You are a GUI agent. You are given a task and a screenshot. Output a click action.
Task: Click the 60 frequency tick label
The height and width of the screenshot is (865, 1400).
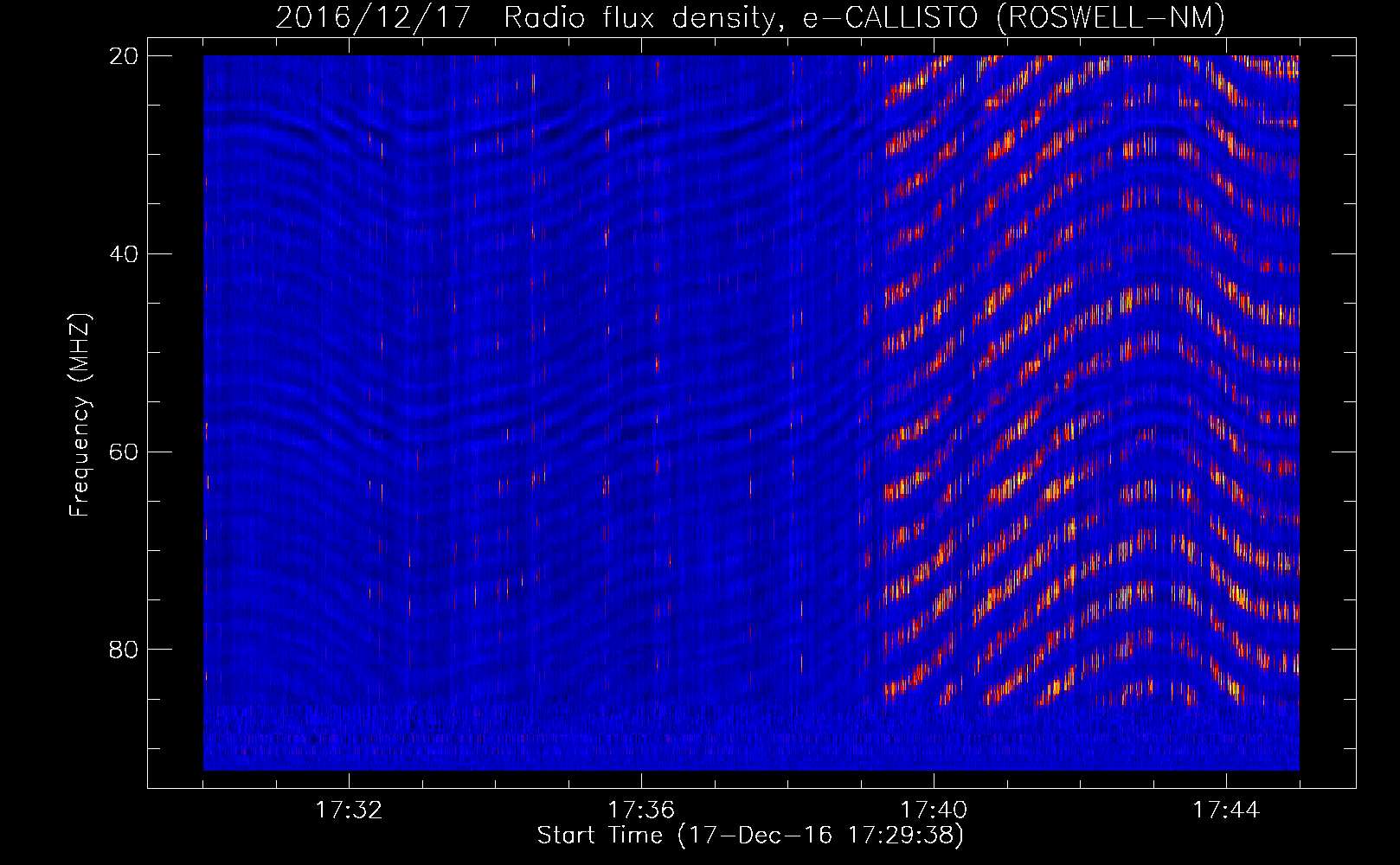click(124, 452)
